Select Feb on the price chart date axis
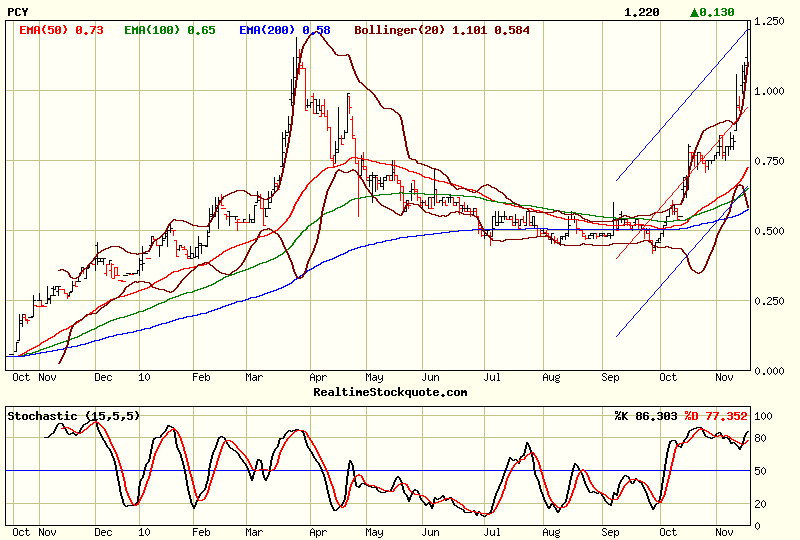The image size is (800, 540). click(x=201, y=377)
